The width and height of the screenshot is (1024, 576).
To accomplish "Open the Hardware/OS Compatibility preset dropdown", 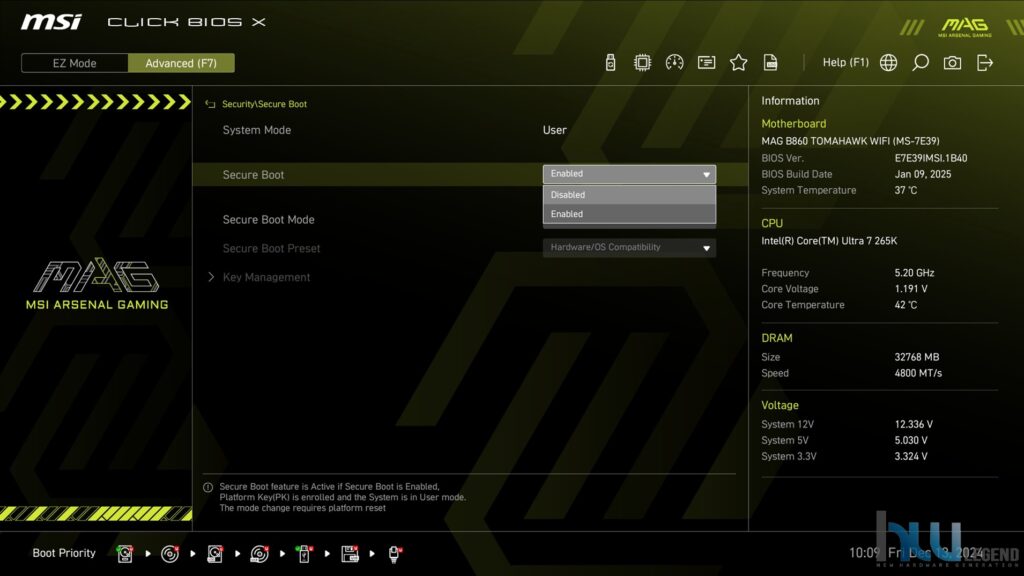I will point(629,248).
